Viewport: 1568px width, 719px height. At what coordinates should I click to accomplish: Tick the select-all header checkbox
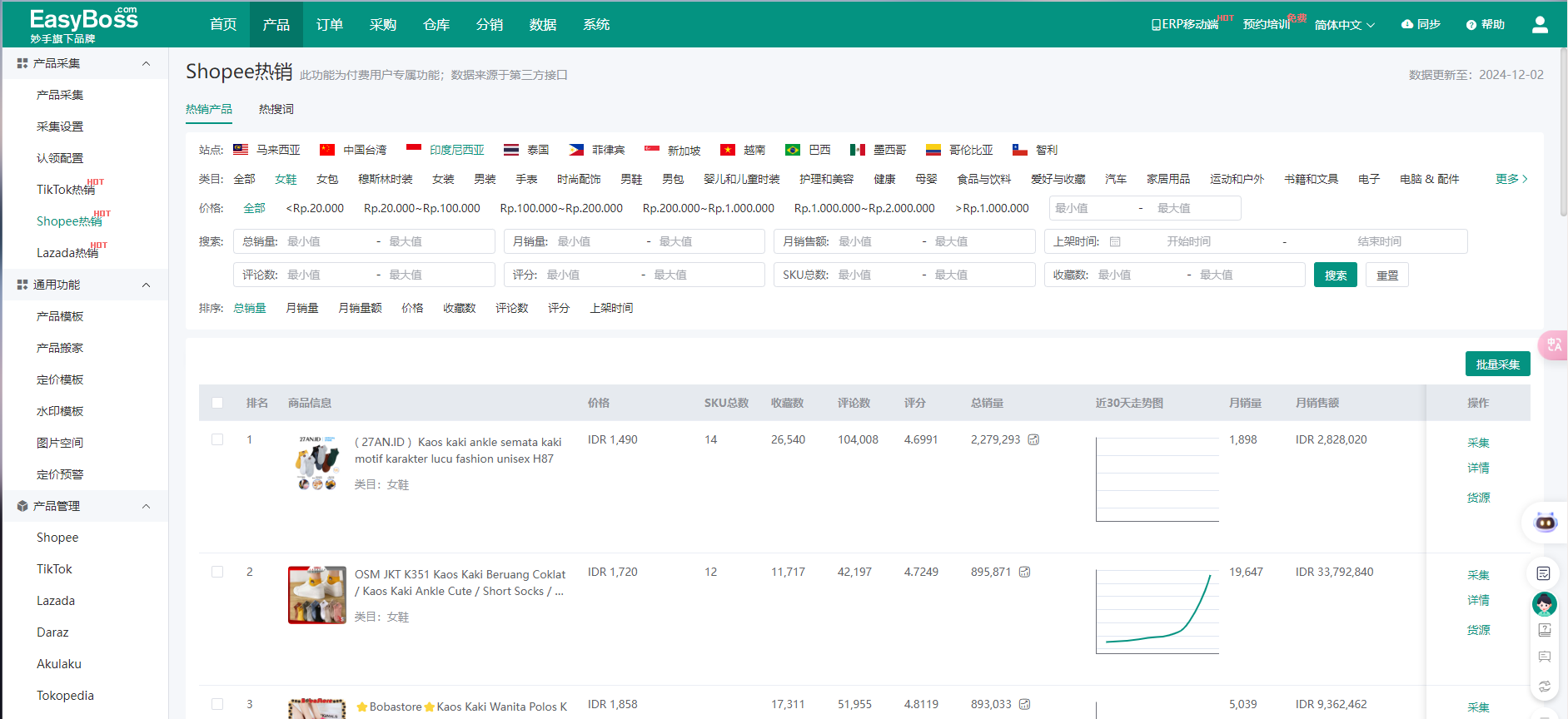pos(217,403)
